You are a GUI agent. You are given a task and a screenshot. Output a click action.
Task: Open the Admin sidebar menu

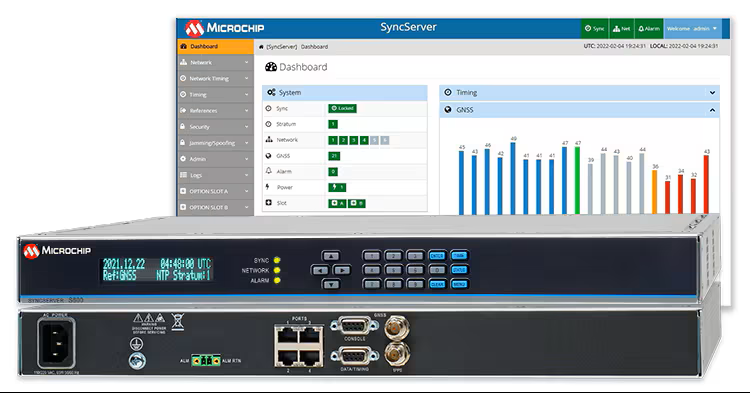coord(215,159)
